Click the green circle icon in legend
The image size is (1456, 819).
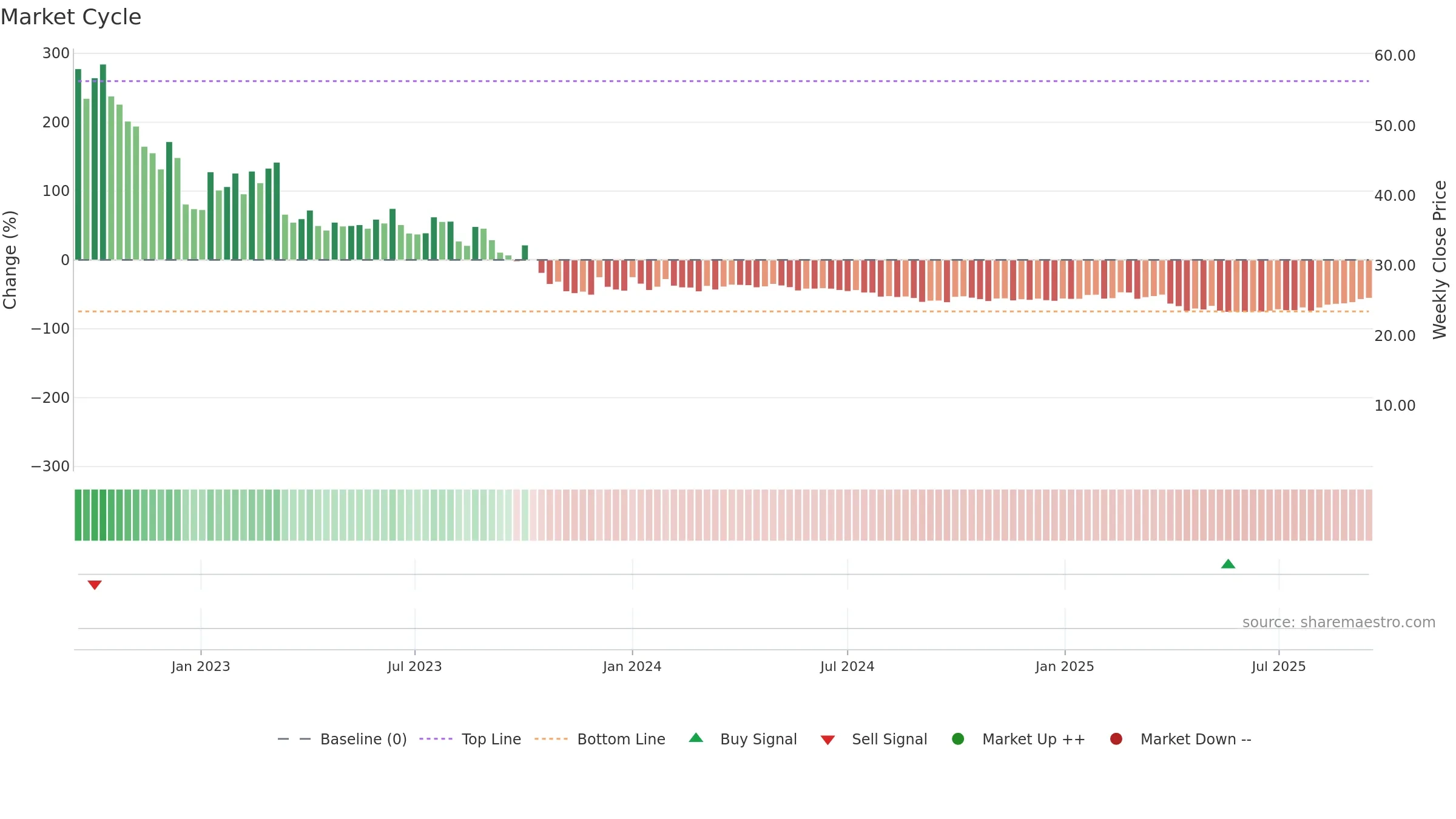click(958, 739)
